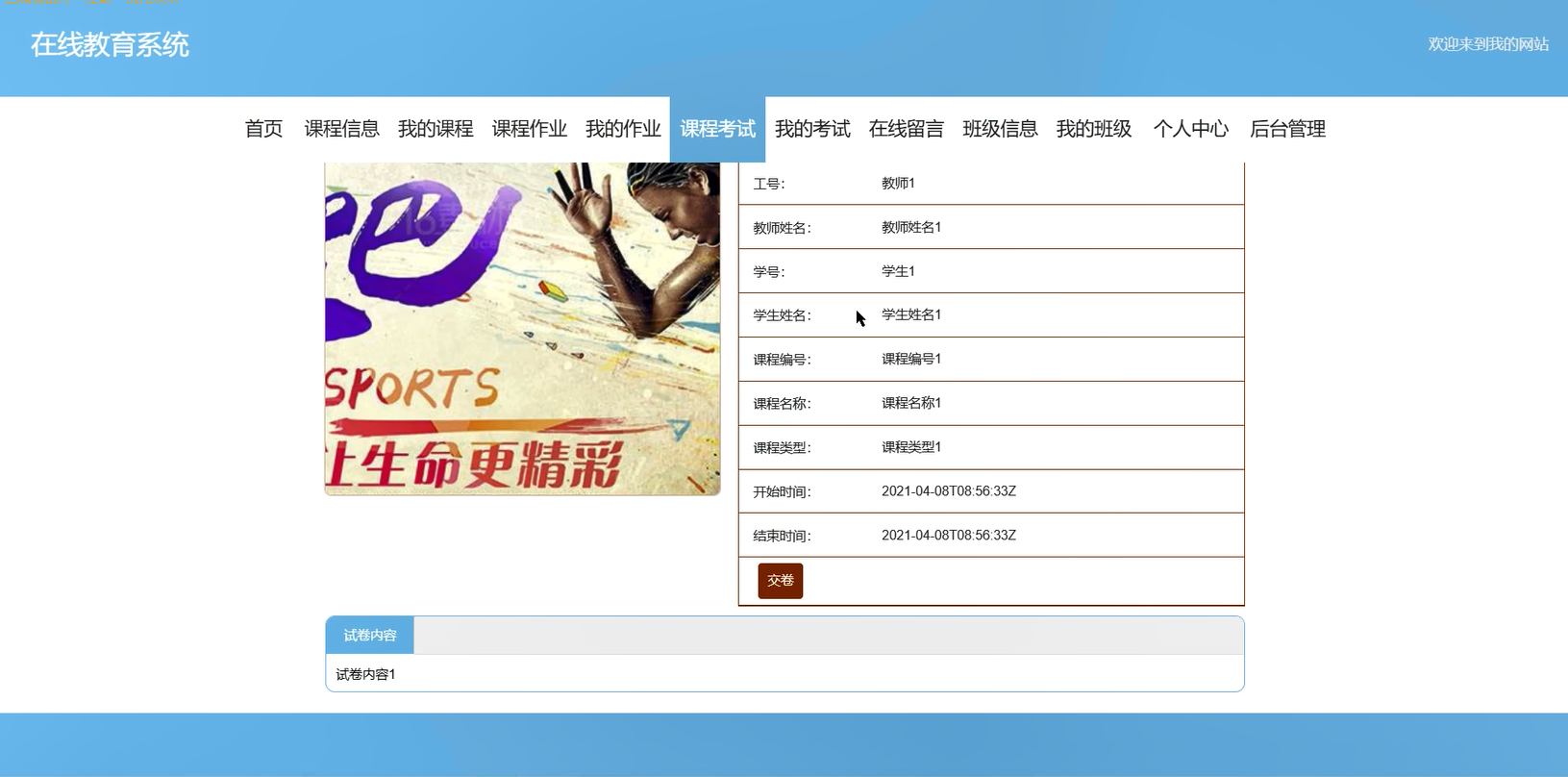The width and height of the screenshot is (1568, 777).
Task: Open 个人中心 personal center
Action: [1190, 129]
